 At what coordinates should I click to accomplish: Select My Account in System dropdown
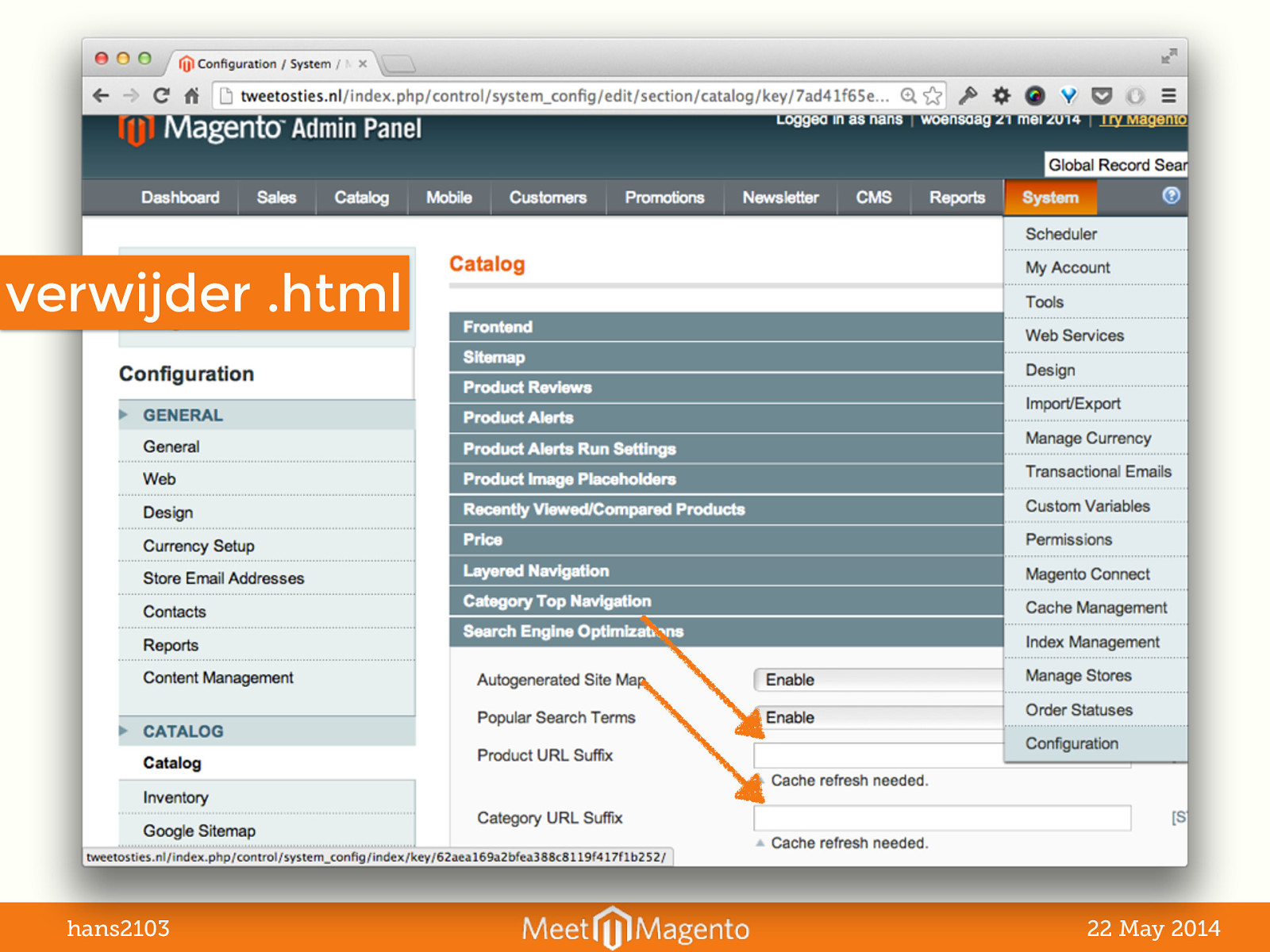pyautogui.click(x=1096, y=268)
